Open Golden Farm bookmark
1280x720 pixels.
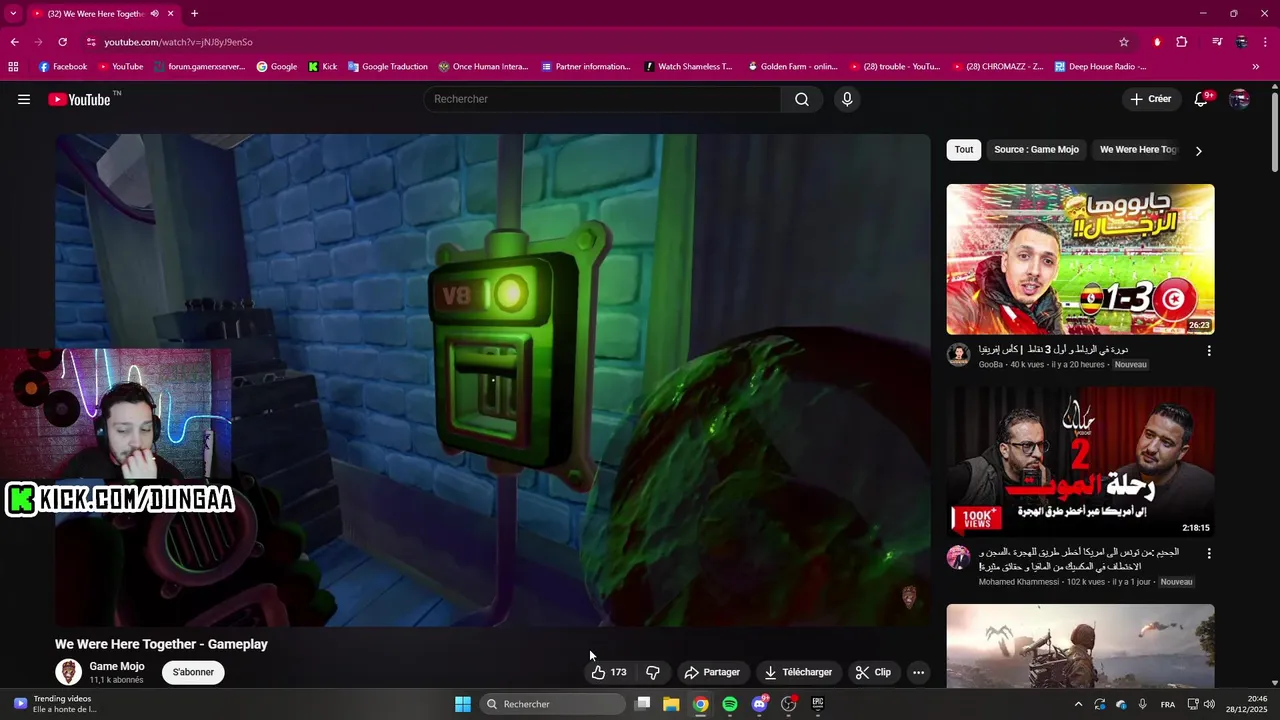792,67
